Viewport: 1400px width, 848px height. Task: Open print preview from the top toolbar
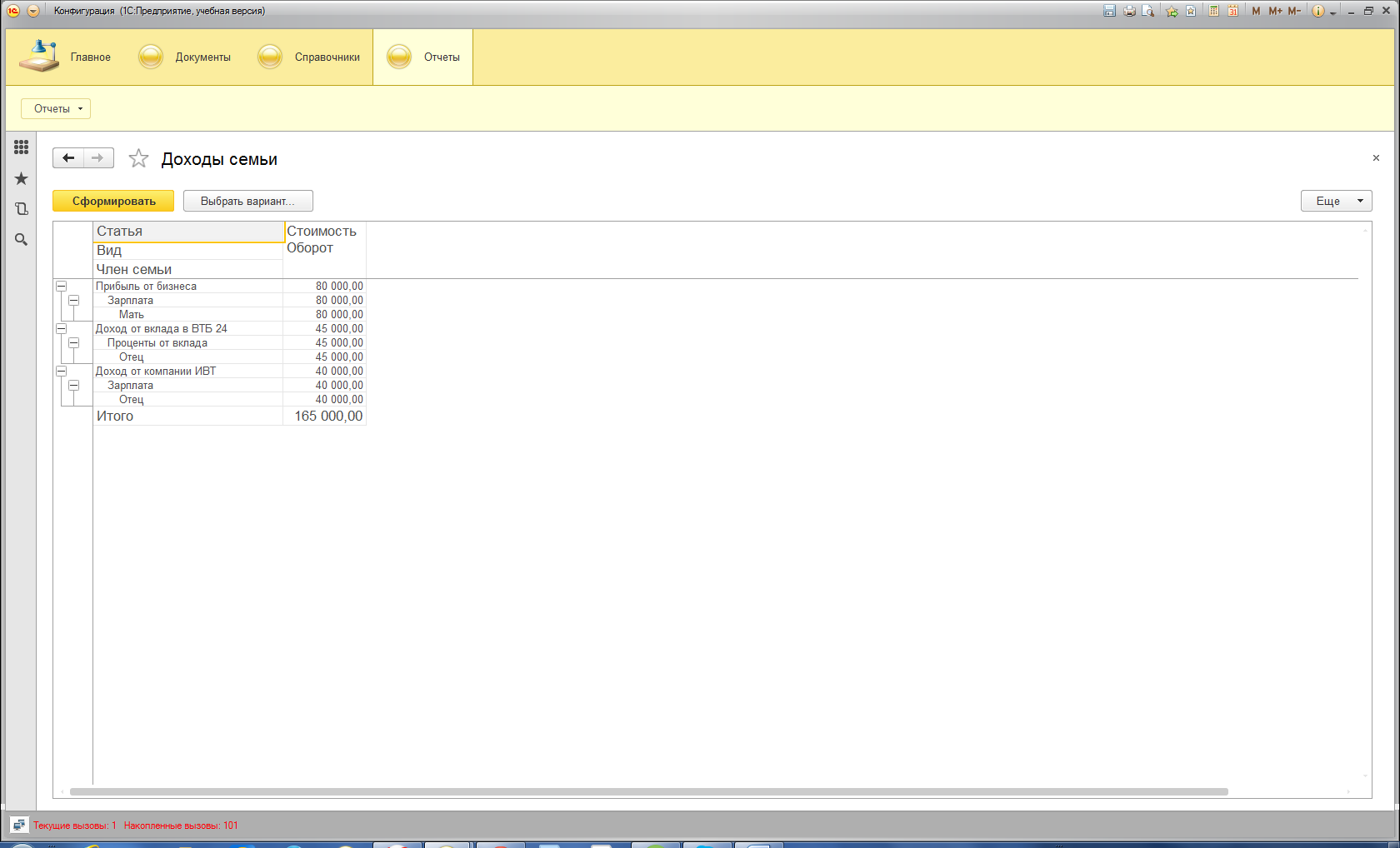point(1148,11)
